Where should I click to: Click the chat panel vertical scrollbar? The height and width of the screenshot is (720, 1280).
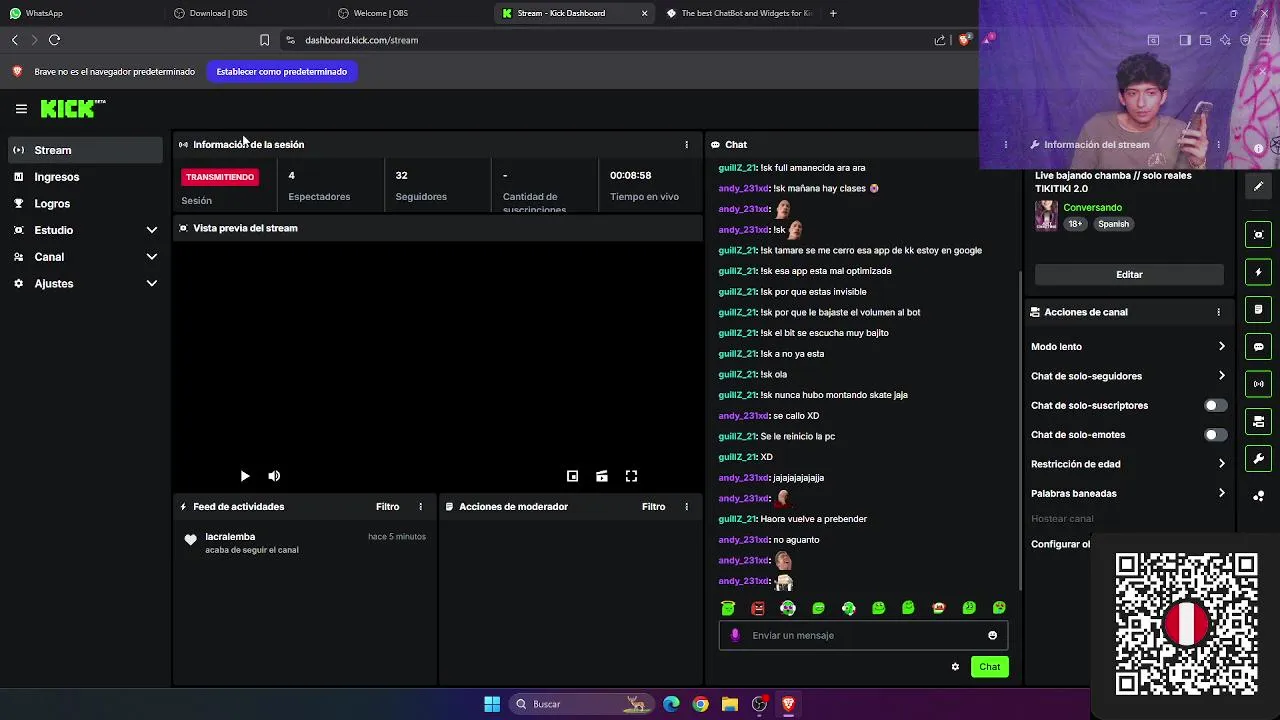[1020, 430]
